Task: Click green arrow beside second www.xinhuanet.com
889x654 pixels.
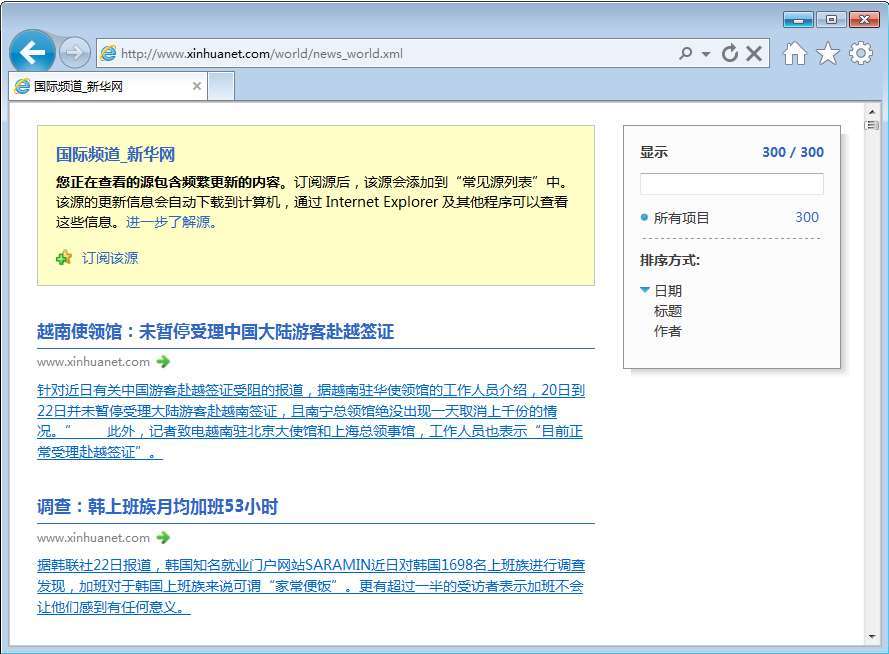Action: [163, 537]
